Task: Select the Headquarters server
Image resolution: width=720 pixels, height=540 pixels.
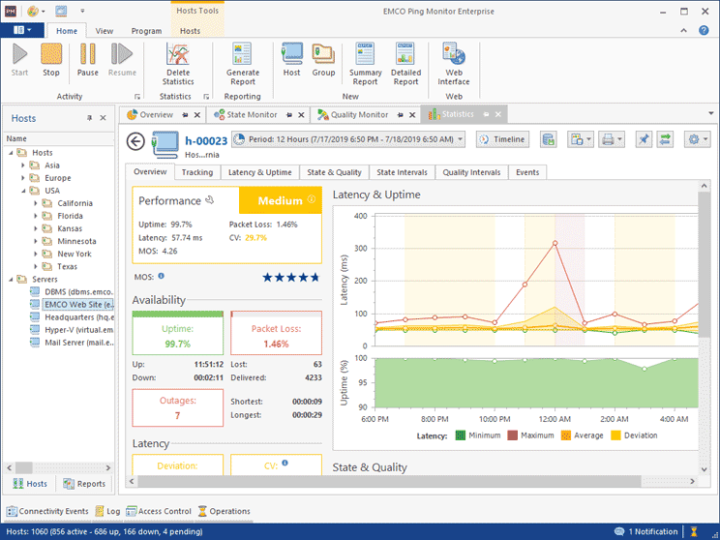Action: point(79,317)
